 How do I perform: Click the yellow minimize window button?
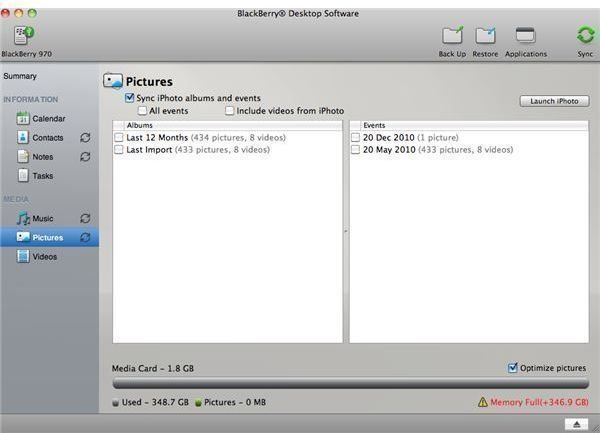(19, 13)
